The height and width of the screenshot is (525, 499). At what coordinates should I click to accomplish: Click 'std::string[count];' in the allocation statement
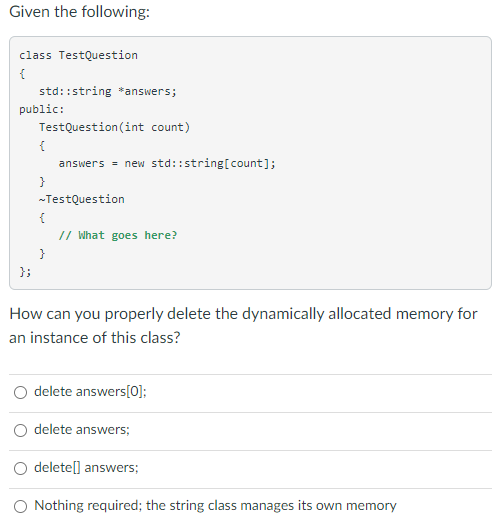213,163
